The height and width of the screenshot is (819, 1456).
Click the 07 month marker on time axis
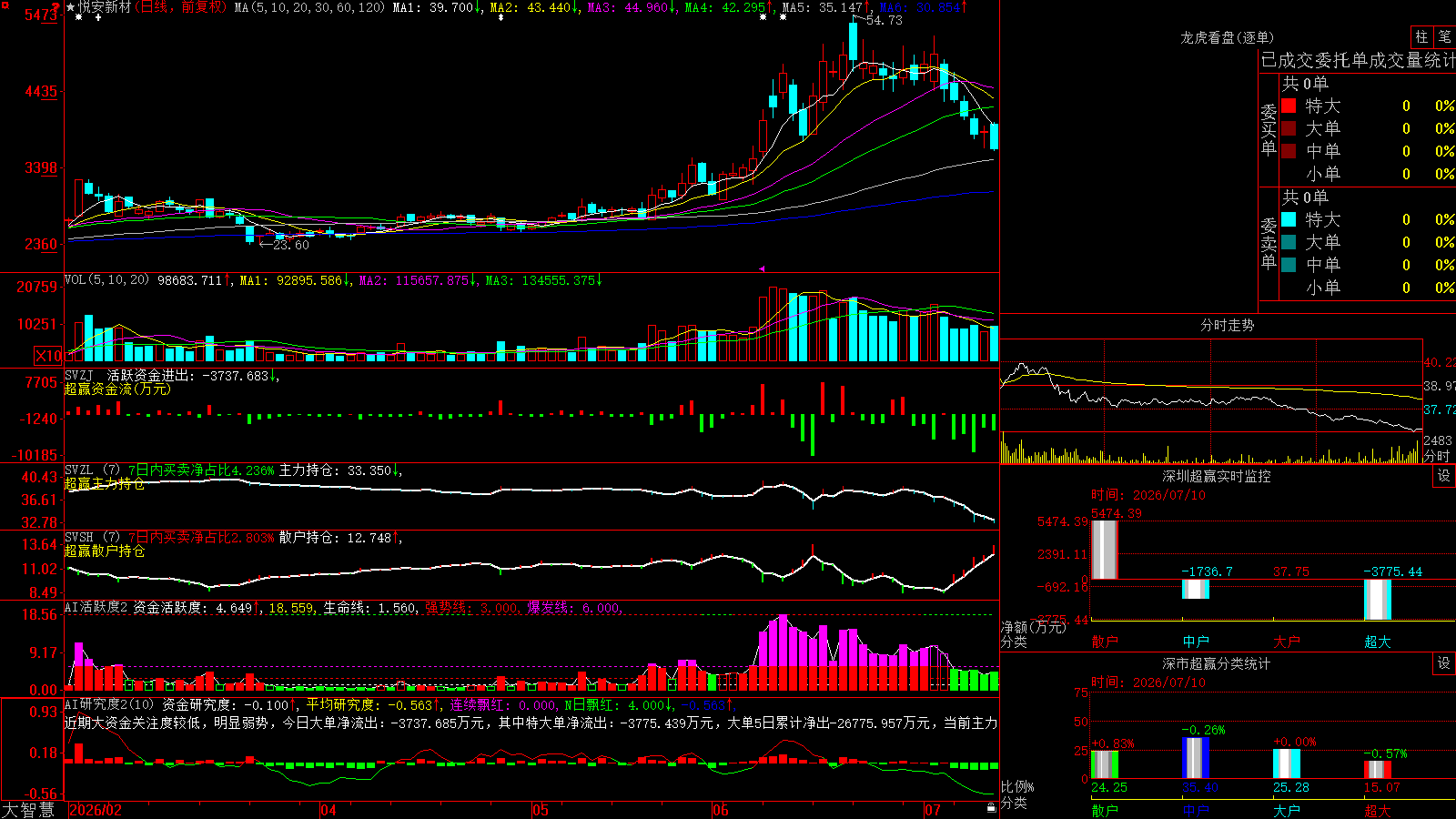(933, 810)
